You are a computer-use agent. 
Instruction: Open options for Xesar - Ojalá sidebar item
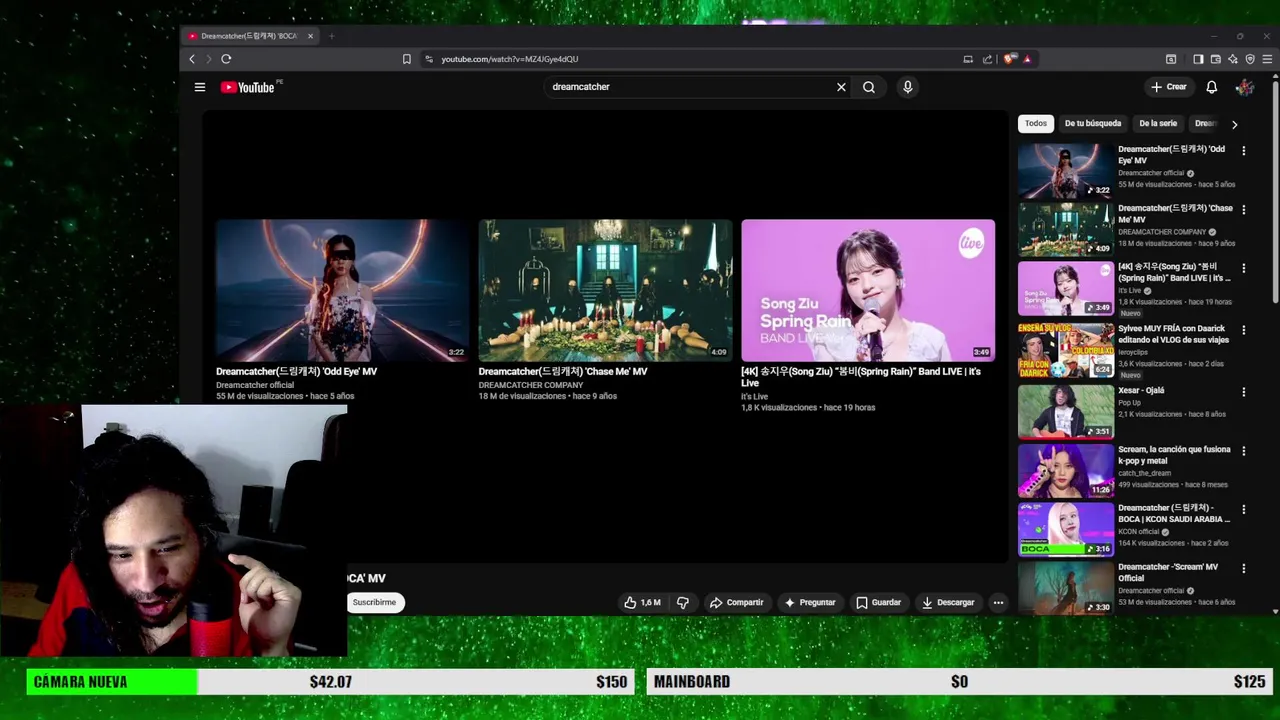tap(1244, 392)
